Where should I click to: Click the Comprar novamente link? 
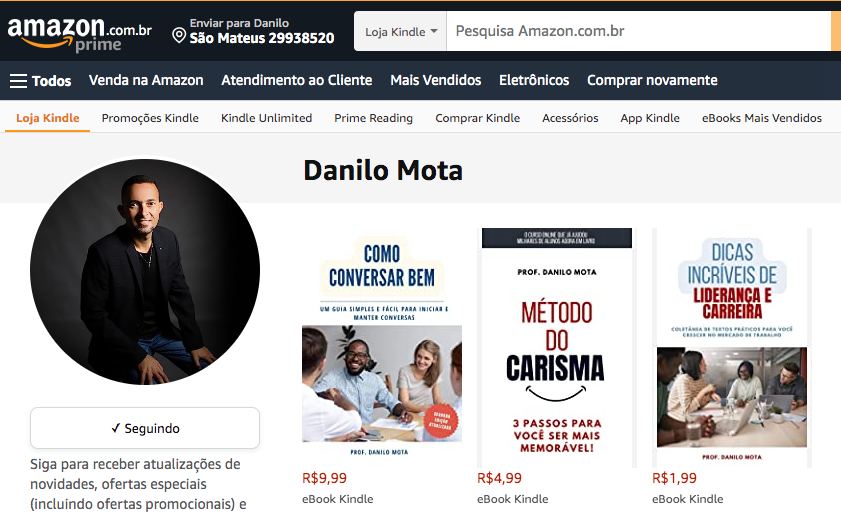click(x=652, y=80)
